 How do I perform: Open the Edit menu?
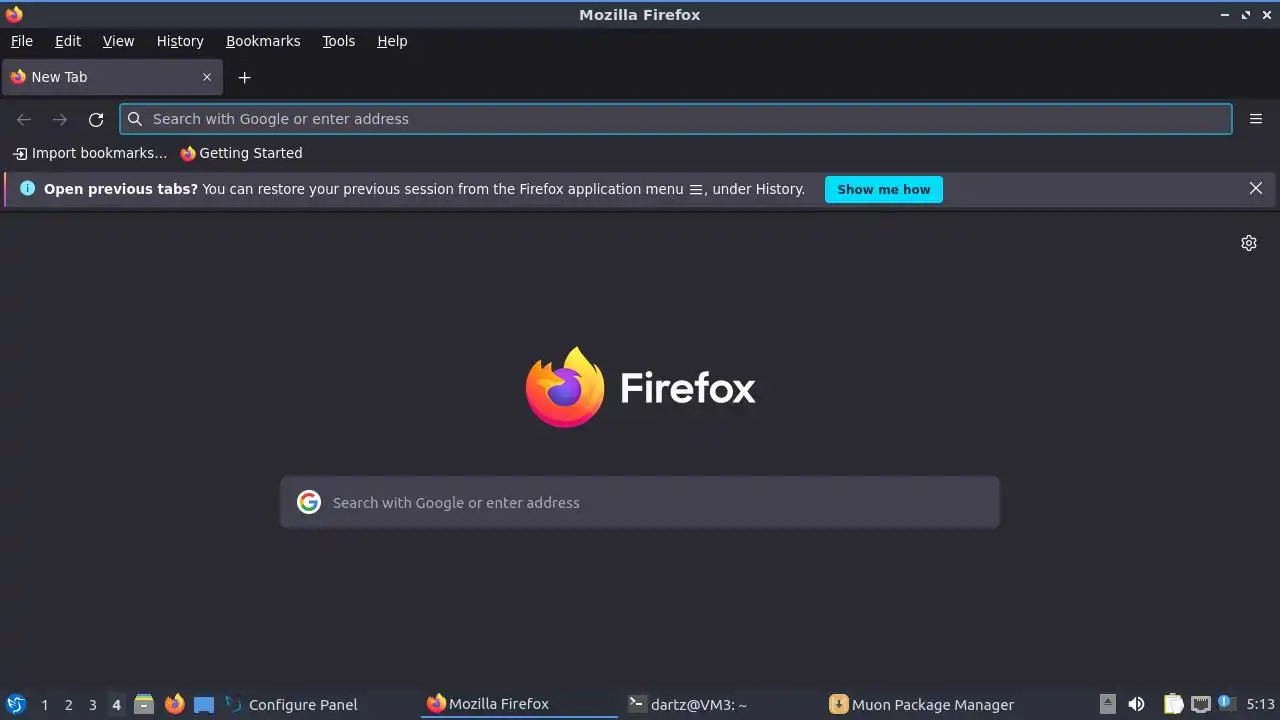68,41
